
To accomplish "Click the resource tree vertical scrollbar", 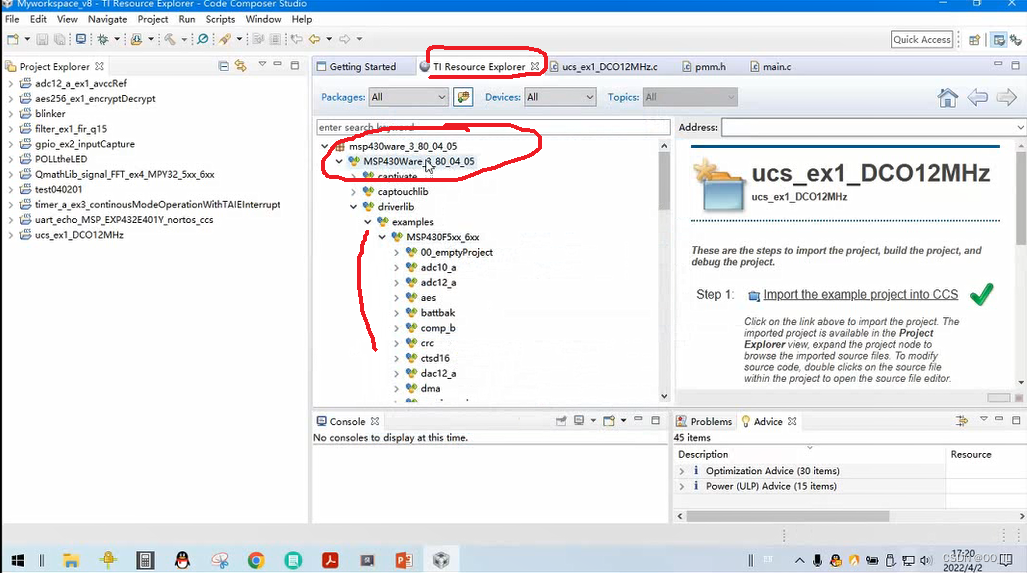I will [664, 180].
